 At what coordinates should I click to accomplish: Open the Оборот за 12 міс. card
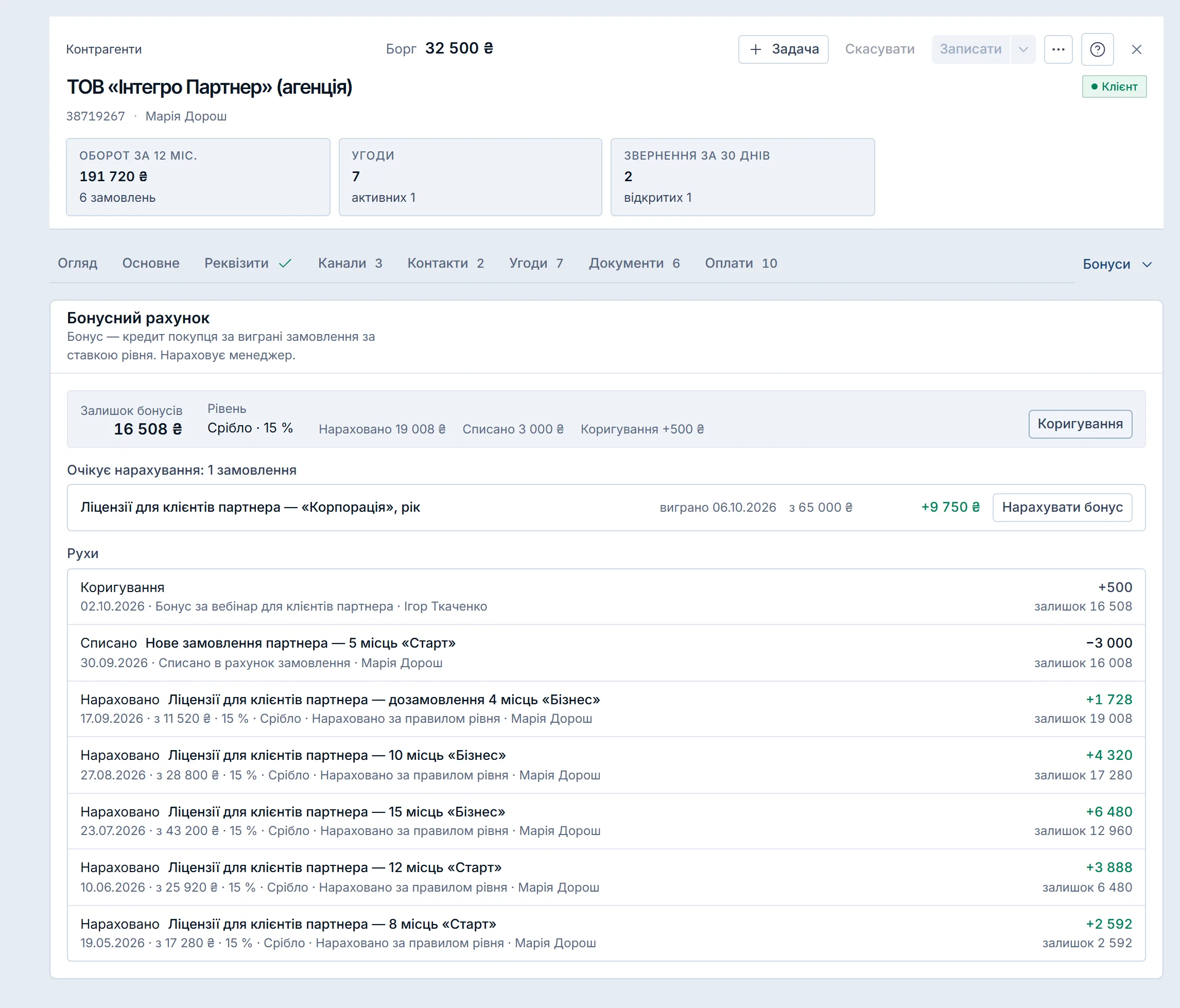(198, 177)
